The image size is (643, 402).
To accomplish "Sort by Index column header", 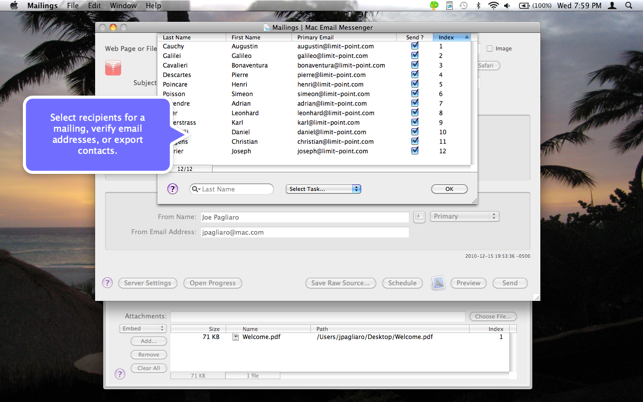I will pos(452,37).
